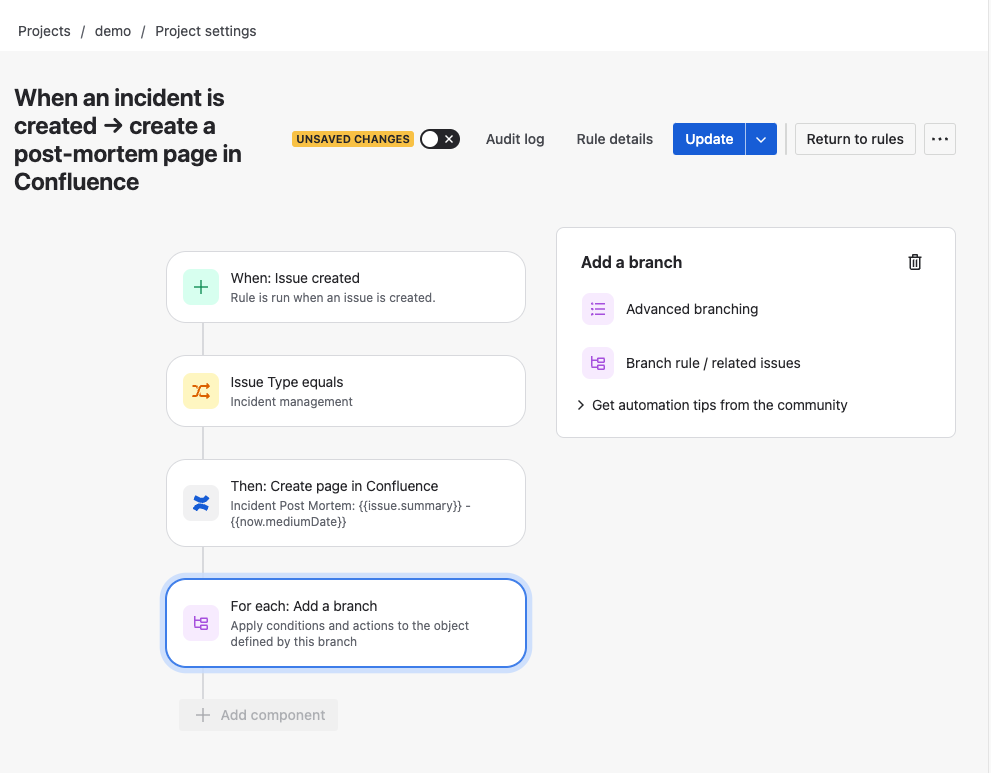Select Then: Create page in Confluence card
991x773 pixels.
[x=346, y=503]
